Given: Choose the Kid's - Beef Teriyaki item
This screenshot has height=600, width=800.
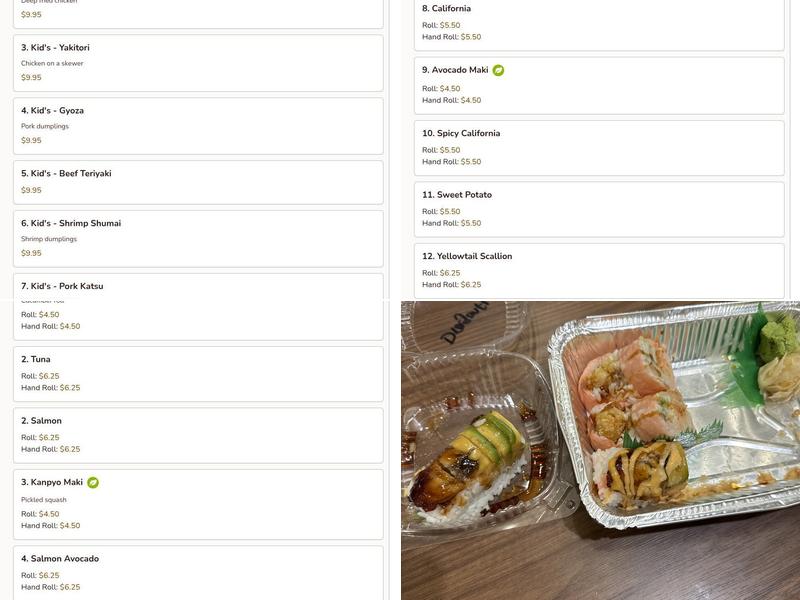Looking at the screenshot, I should [x=198, y=183].
